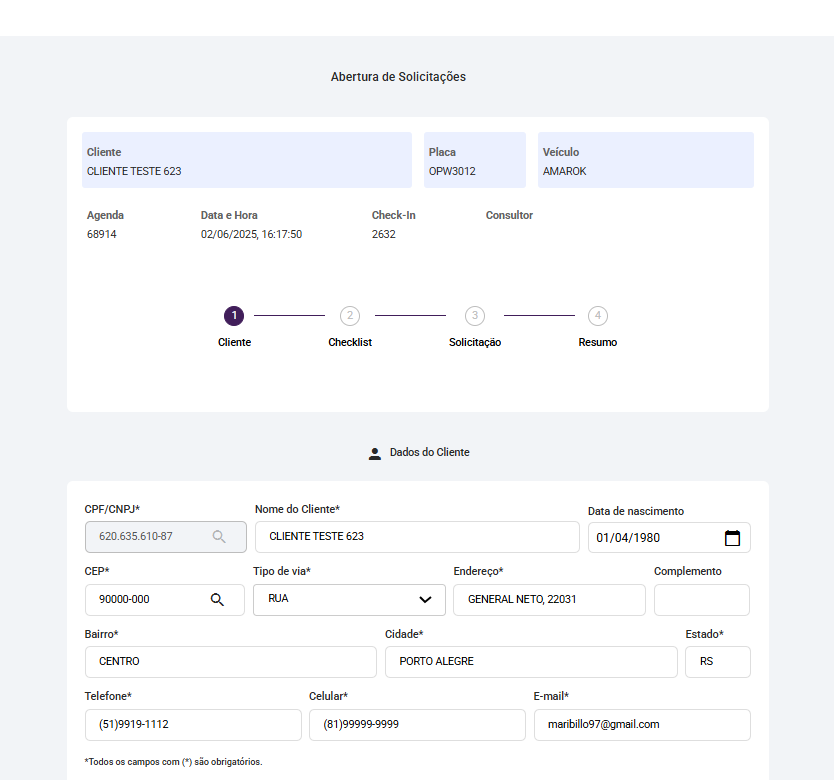Viewport: 834px width, 780px height.
Task: Expand the Tipo de via dropdown
Action: 349,600
